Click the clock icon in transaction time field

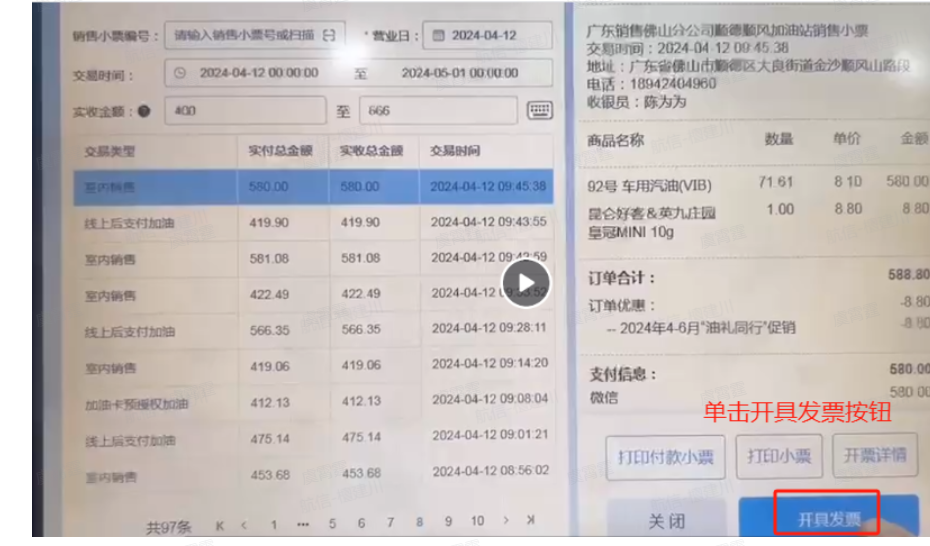pyautogui.click(x=180, y=73)
